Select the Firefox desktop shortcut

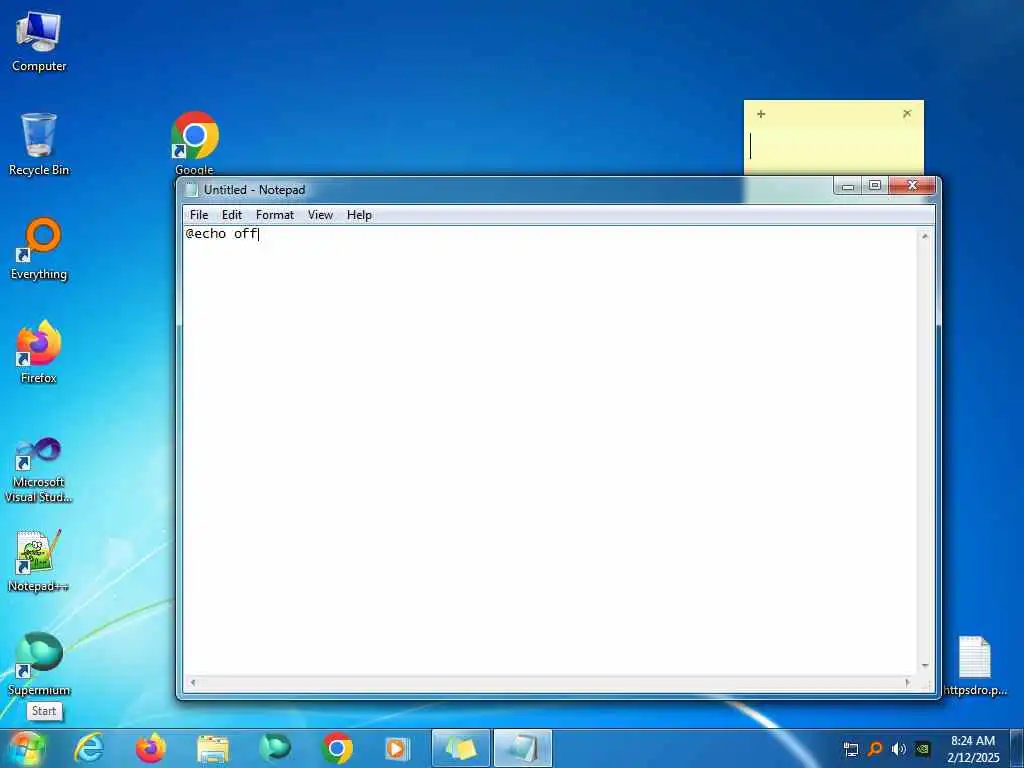(39, 353)
